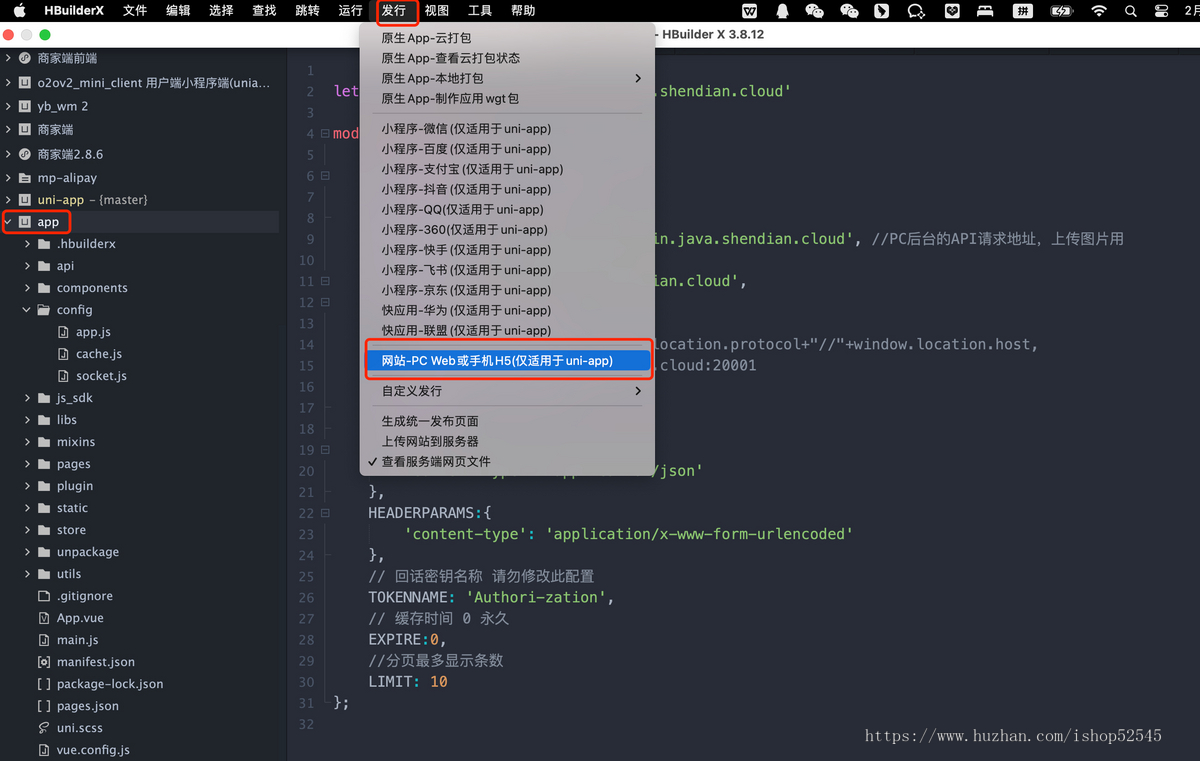Click the open folder icon beside config
Screen dimensions: 1200x761
point(44,310)
